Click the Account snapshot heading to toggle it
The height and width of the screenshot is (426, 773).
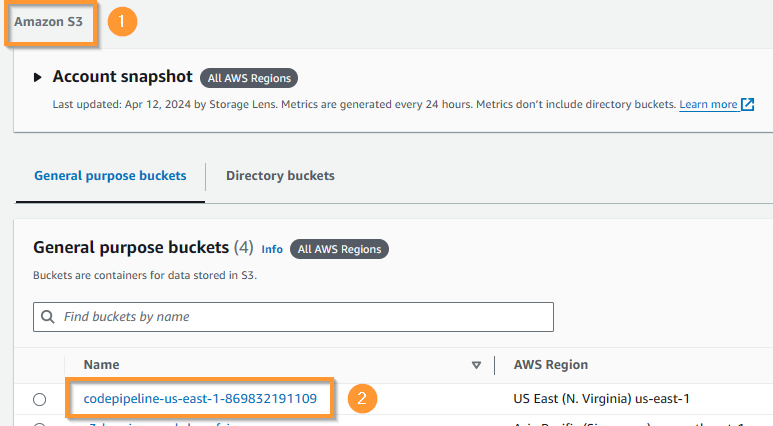tap(123, 77)
